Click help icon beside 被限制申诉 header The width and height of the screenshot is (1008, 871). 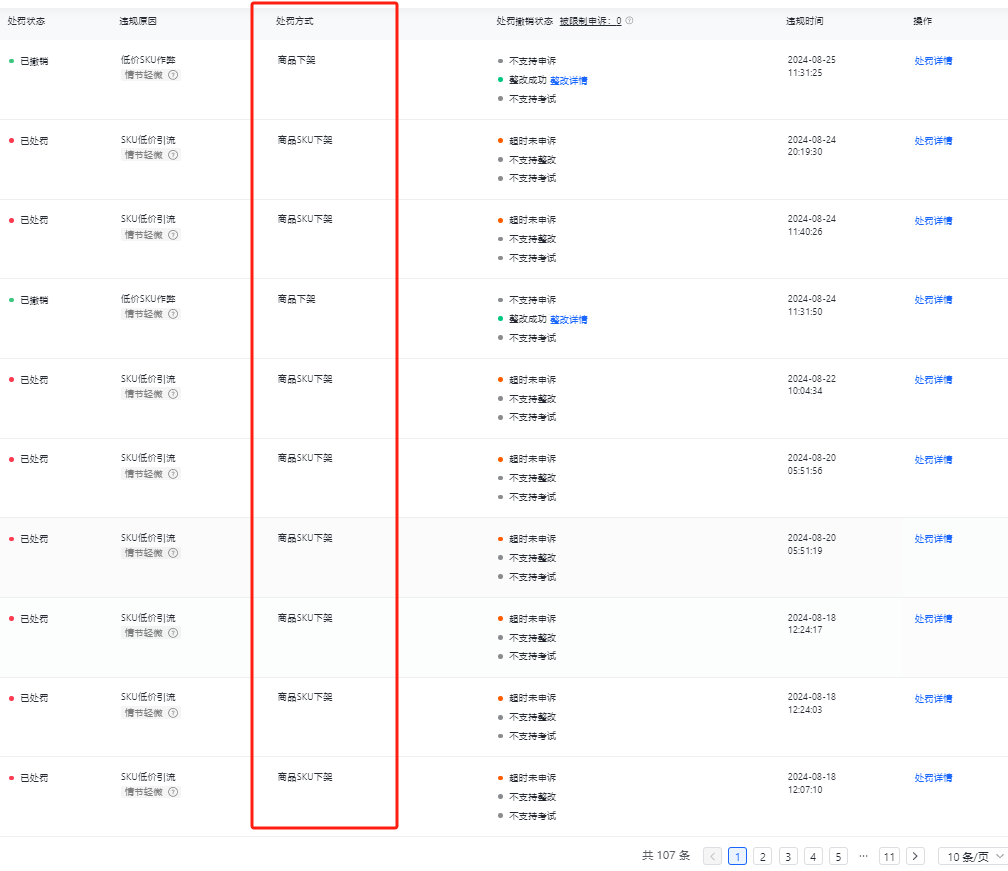[630, 21]
